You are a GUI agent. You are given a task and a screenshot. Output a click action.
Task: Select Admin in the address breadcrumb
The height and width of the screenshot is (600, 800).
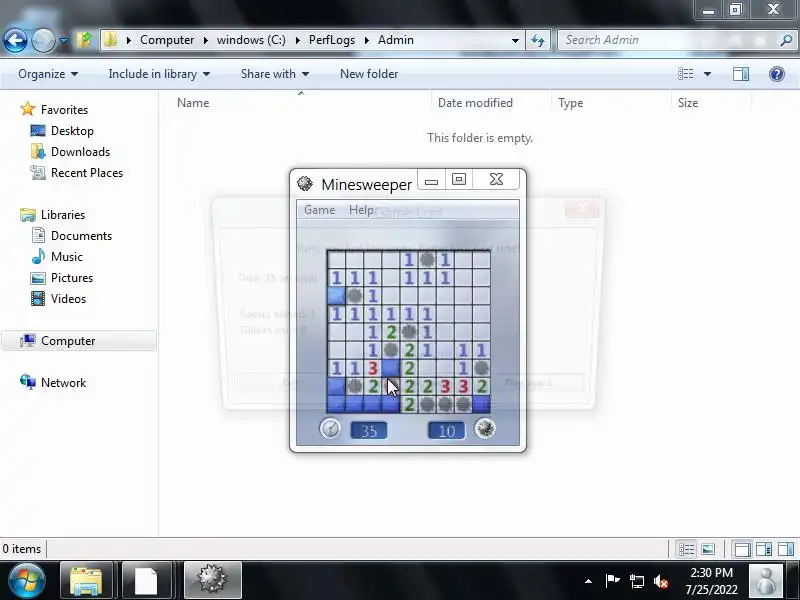(x=395, y=40)
